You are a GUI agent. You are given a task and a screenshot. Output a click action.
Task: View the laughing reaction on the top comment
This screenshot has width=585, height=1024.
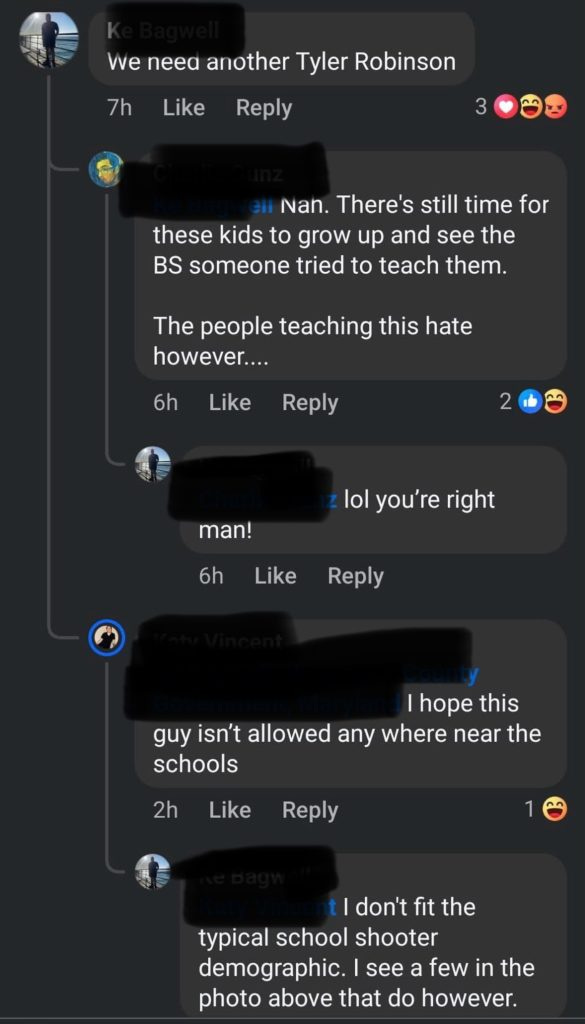coord(530,107)
